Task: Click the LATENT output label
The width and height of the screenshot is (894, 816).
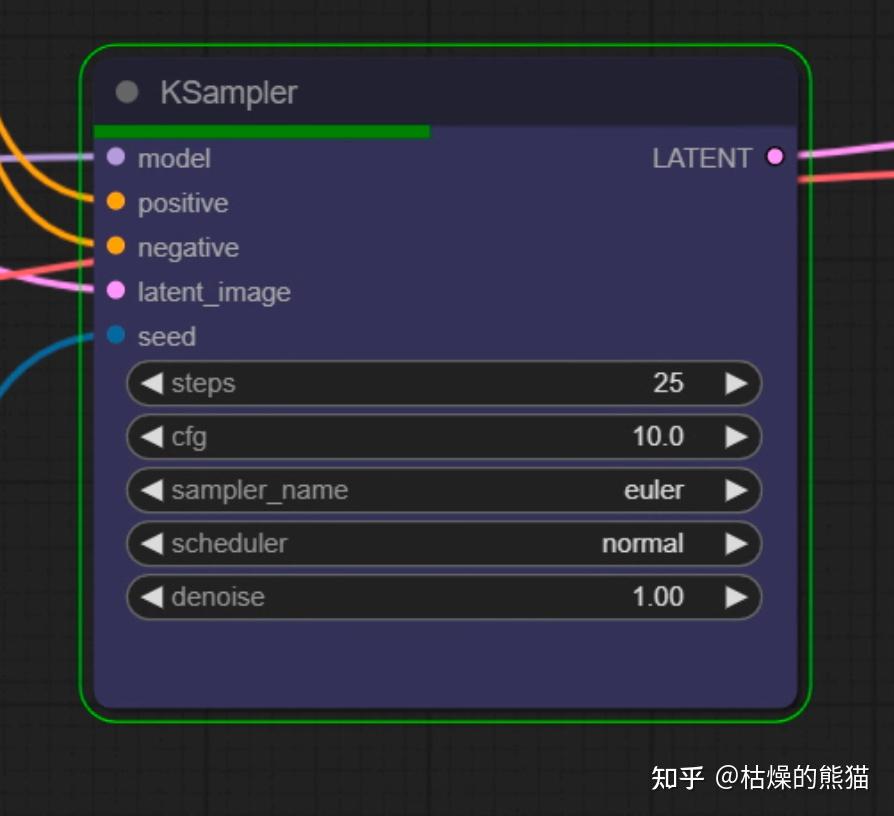Action: click(x=702, y=159)
